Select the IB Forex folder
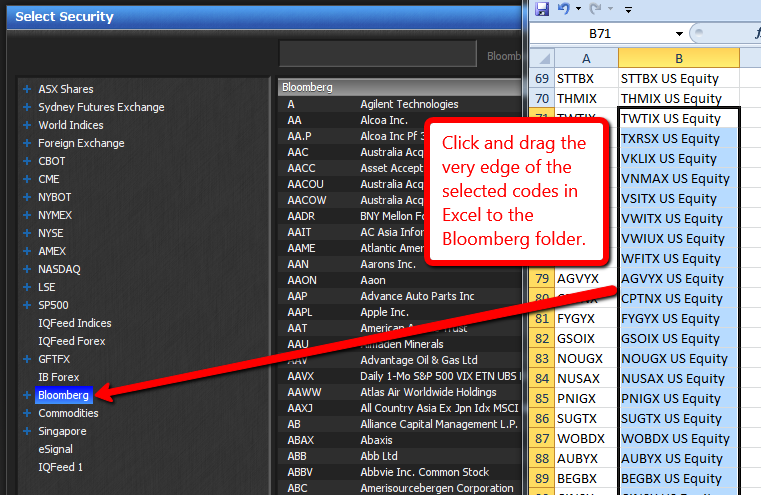Viewport: 761px width, 495px height. pyautogui.click(x=59, y=377)
